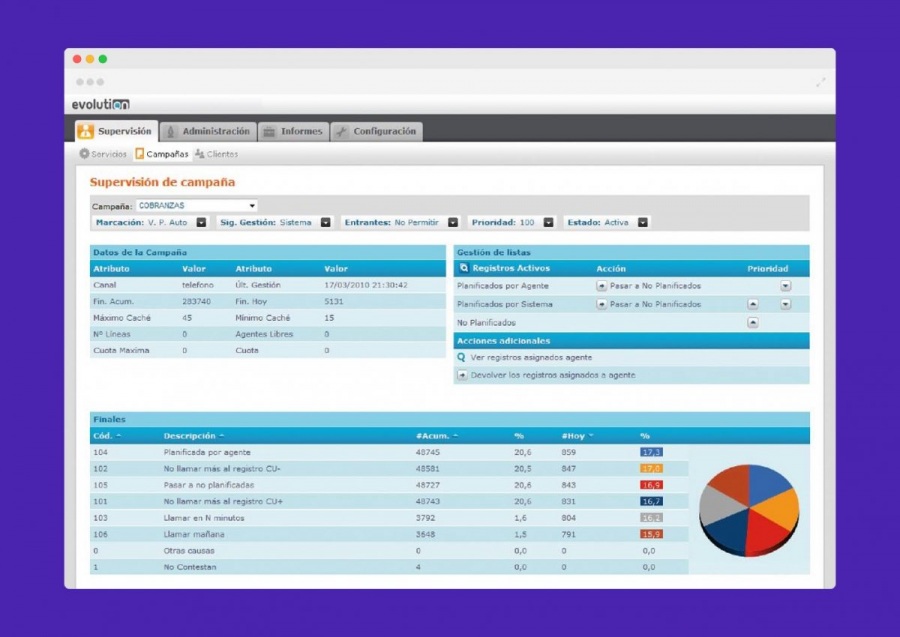Viewport: 900px width, 637px height.
Task: Click the Devolver registros arrow icon
Action: click(x=462, y=375)
